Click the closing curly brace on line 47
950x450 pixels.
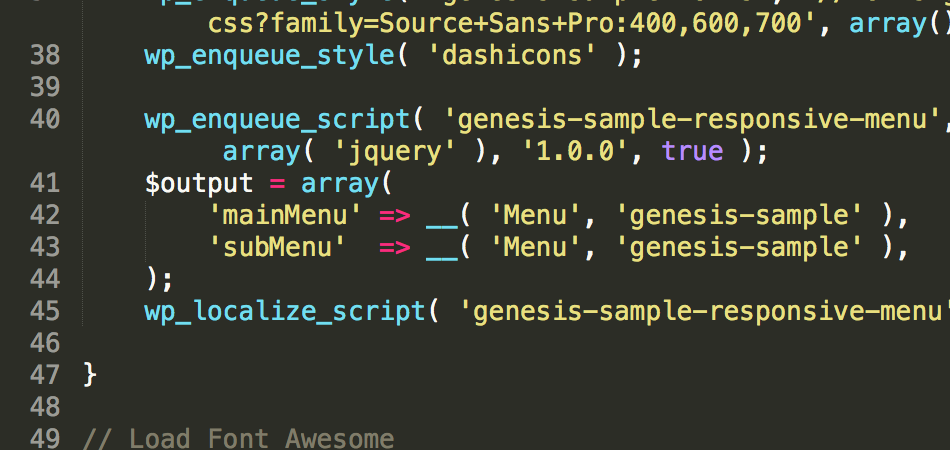[90, 375]
